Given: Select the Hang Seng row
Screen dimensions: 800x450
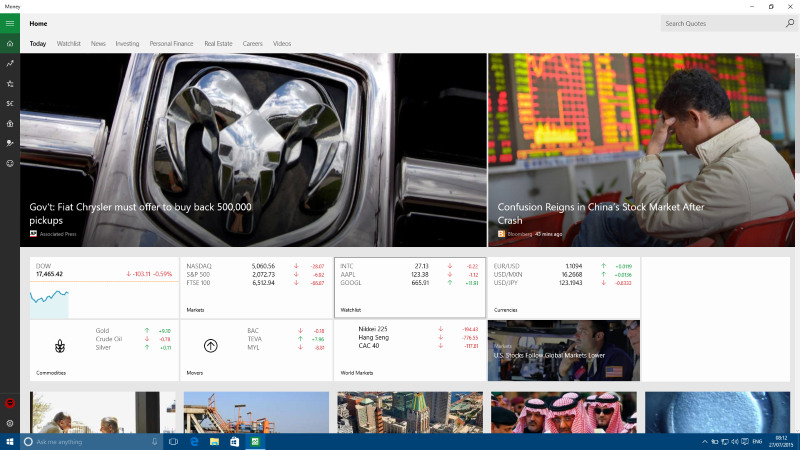Looking at the screenshot, I should 418,337.
